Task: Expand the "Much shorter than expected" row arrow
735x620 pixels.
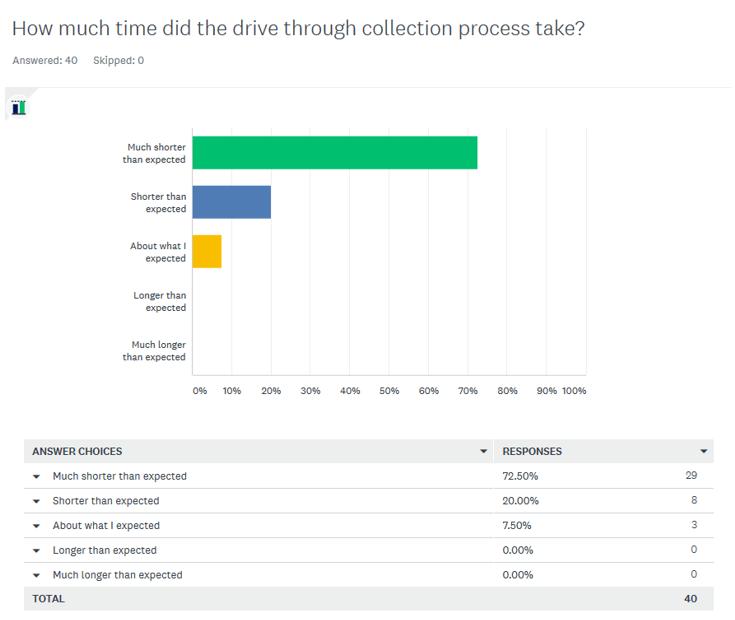Action: click(37, 477)
